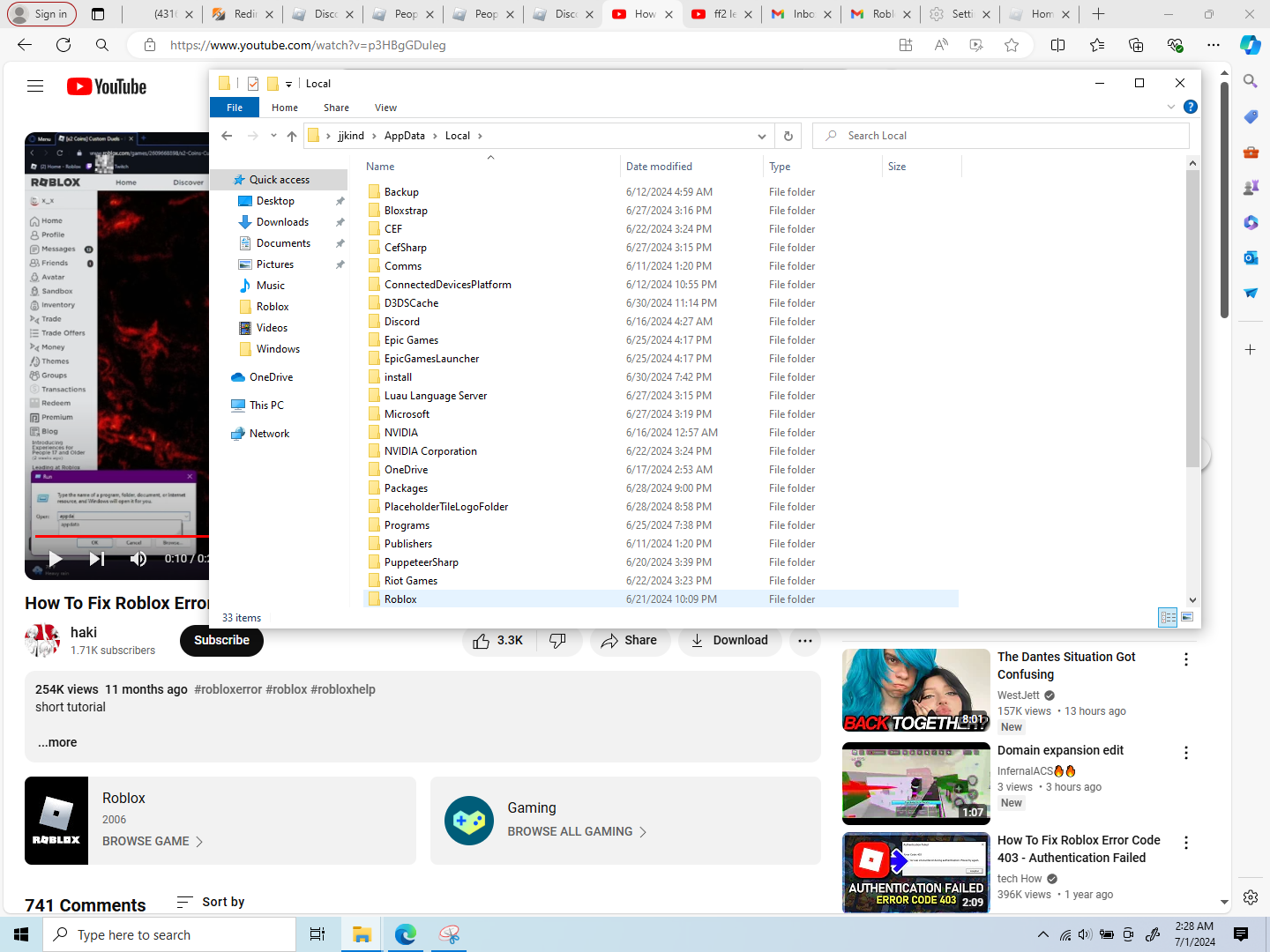Click BROWSE ALL GAMING link
1270x952 pixels.
(577, 832)
